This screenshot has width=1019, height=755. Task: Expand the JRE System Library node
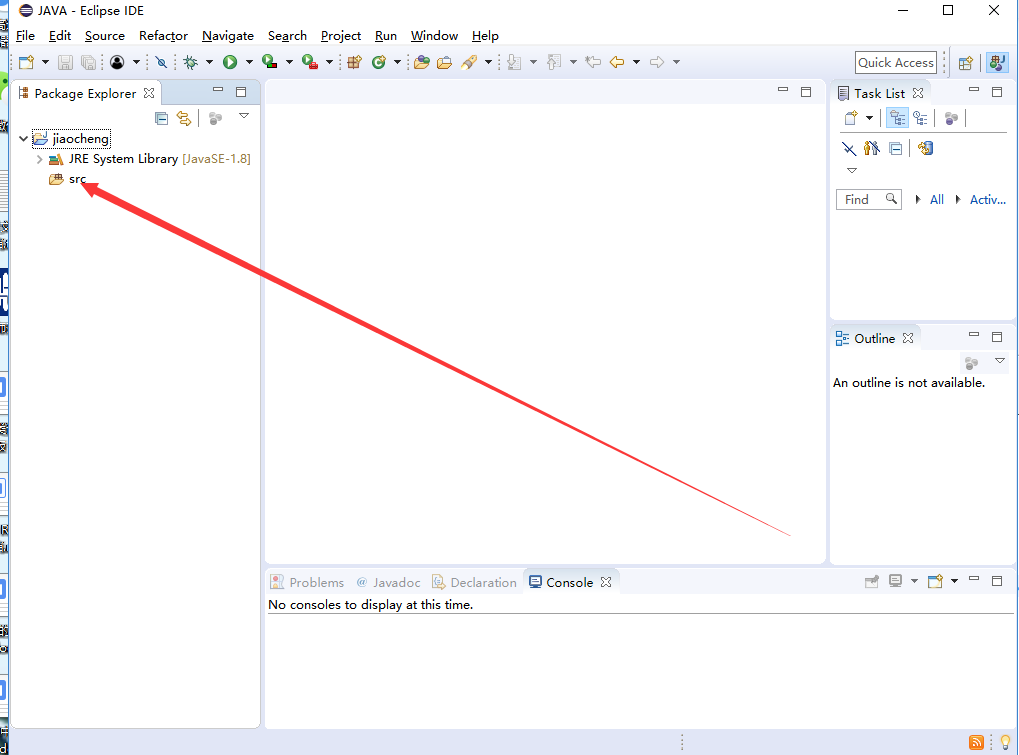pos(40,159)
